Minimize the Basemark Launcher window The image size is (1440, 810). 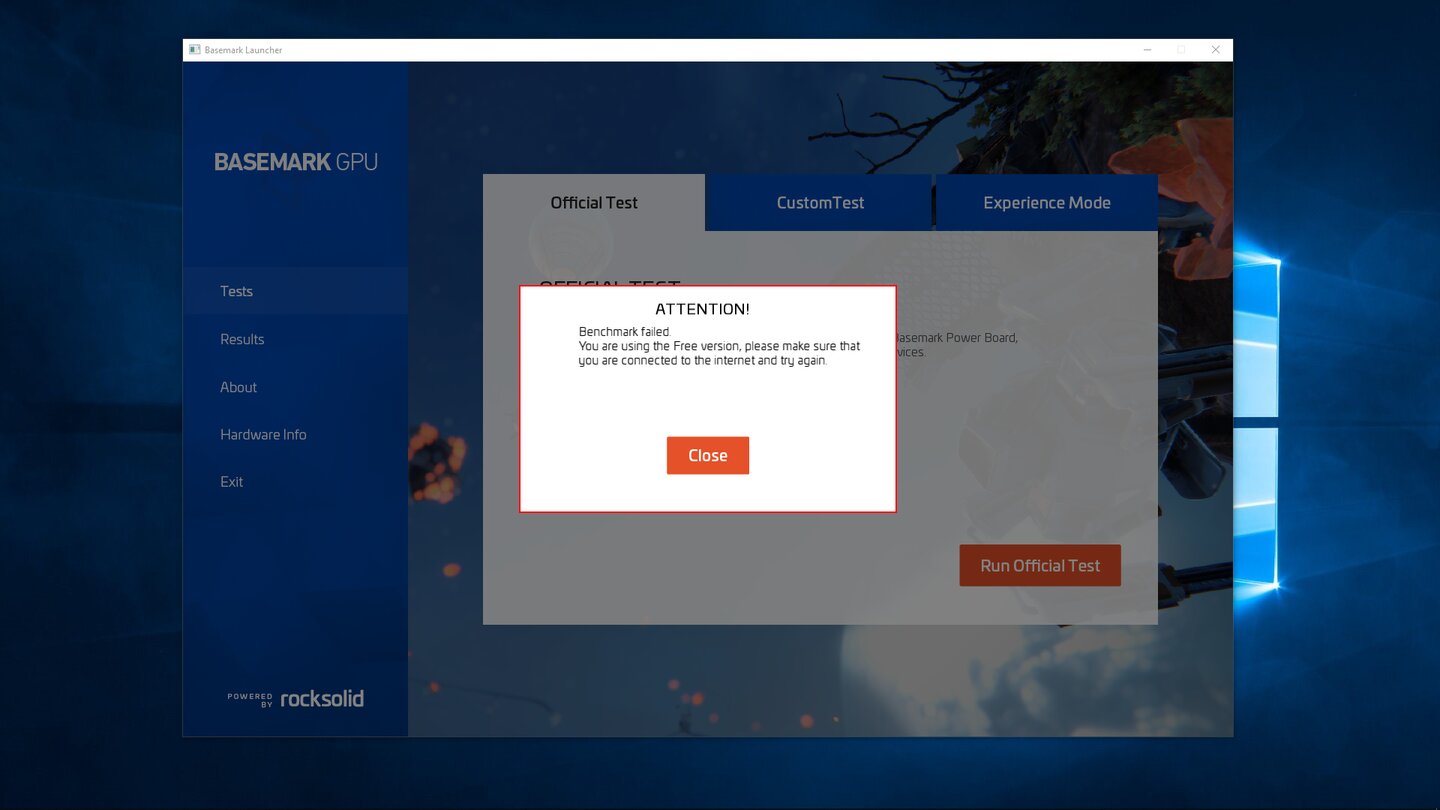pyautogui.click(x=1147, y=50)
